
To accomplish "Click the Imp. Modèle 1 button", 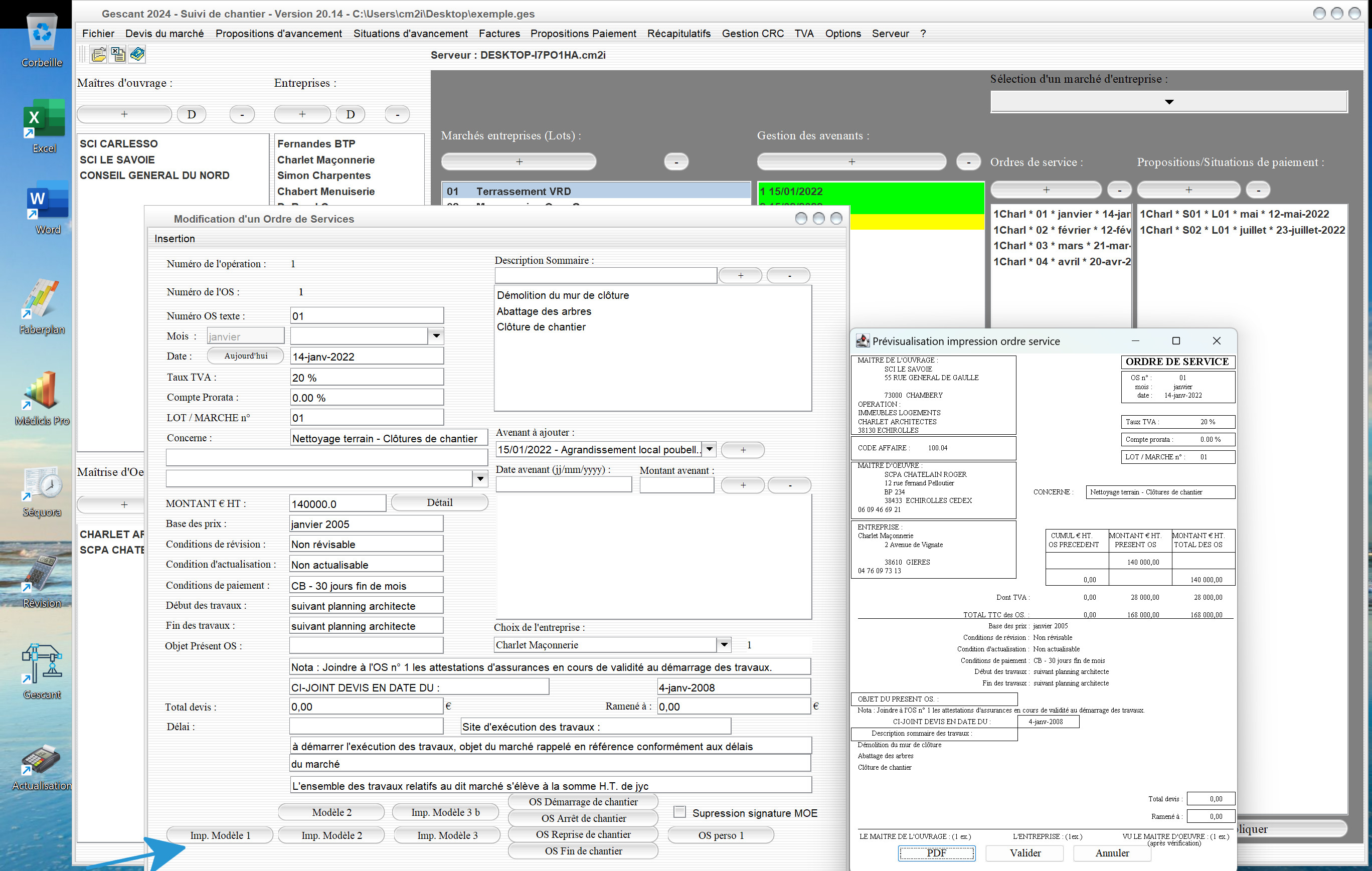I will click(220, 835).
